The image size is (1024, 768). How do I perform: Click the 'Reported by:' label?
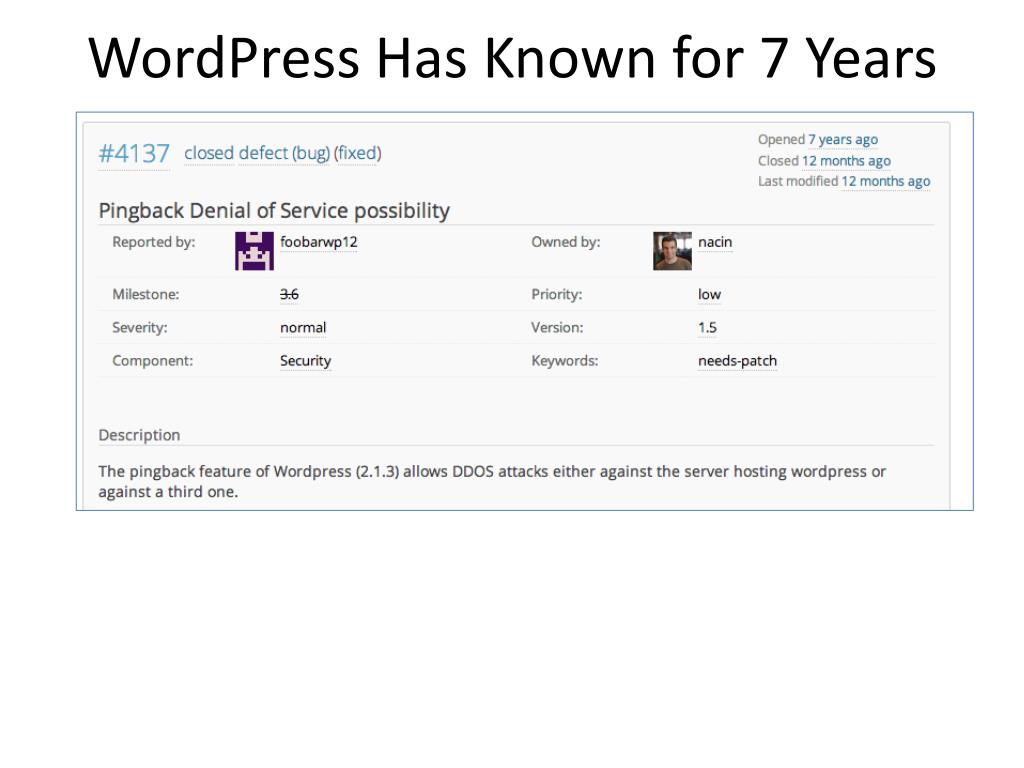pyautogui.click(x=153, y=242)
